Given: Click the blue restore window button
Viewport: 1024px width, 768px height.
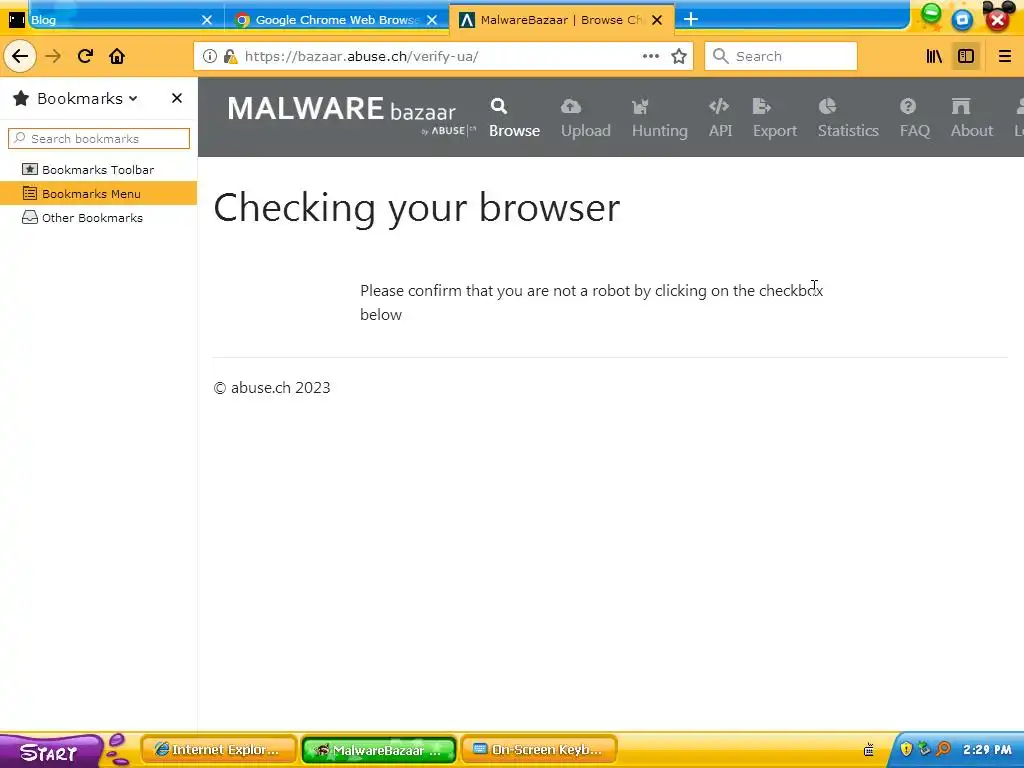Looking at the screenshot, I should (x=962, y=20).
